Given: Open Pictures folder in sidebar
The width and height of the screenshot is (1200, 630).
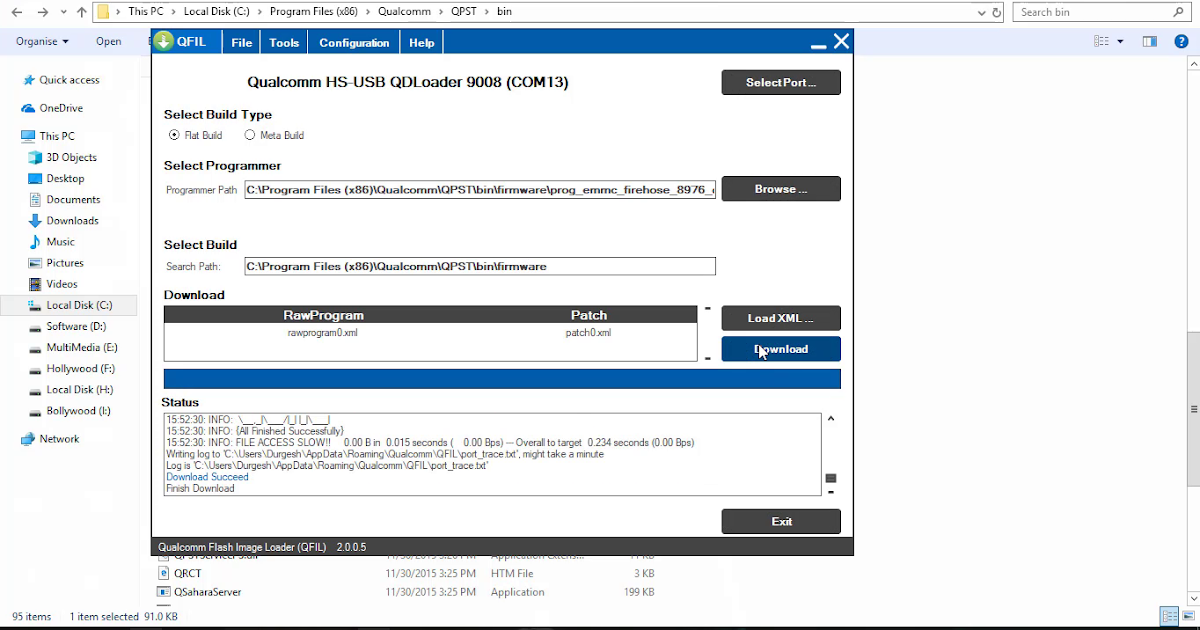Looking at the screenshot, I should (x=65, y=262).
